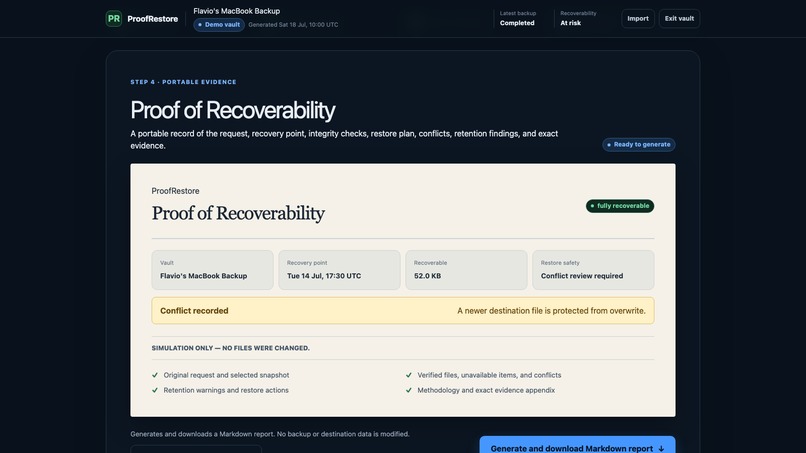Screen dimensions: 806x453
Task: Click the Recoverable 52.0 KB card
Action: pyautogui.click(x=466, y=270)
